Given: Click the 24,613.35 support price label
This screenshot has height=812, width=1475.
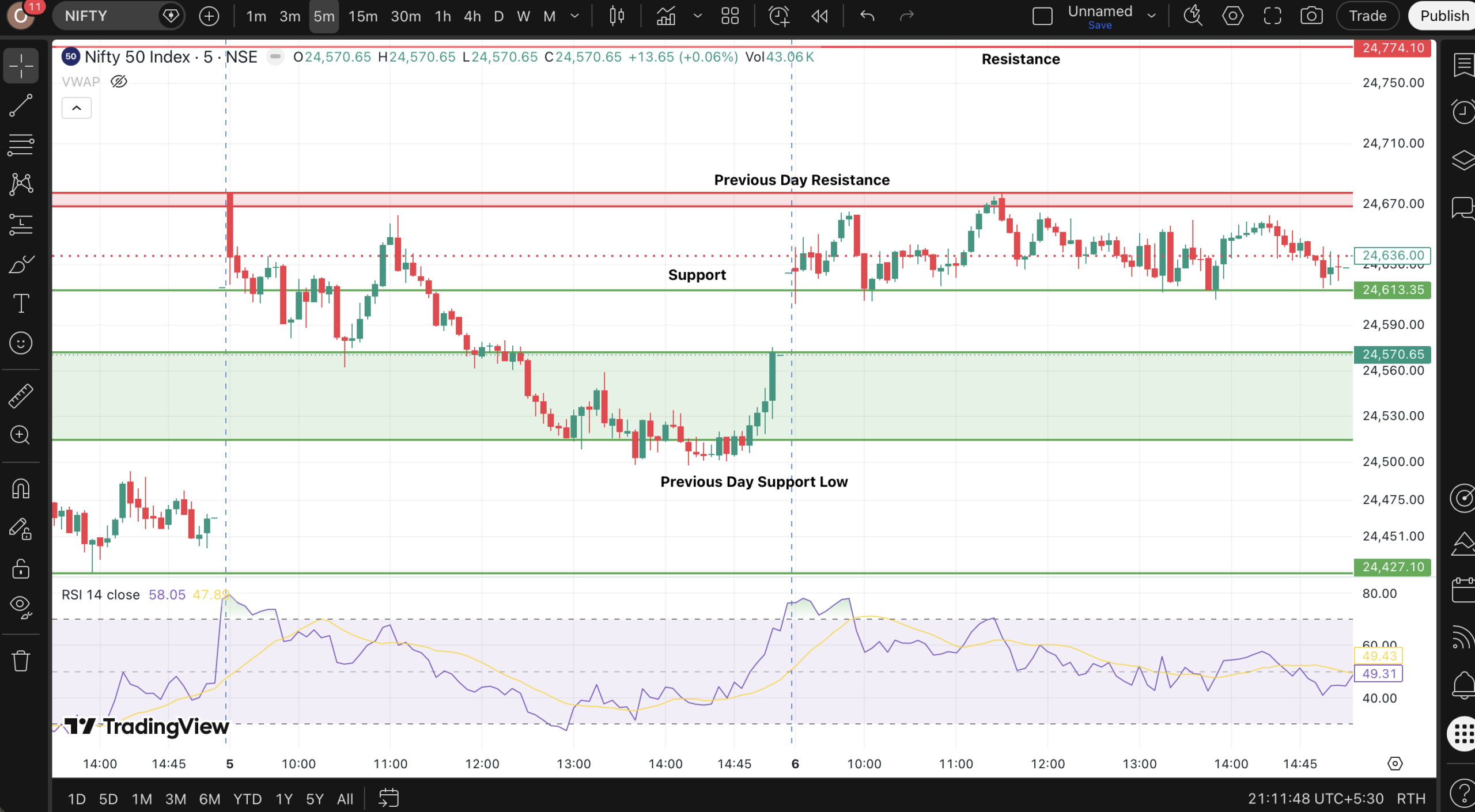Looking at the screenshot, I should coord(1393,290).
